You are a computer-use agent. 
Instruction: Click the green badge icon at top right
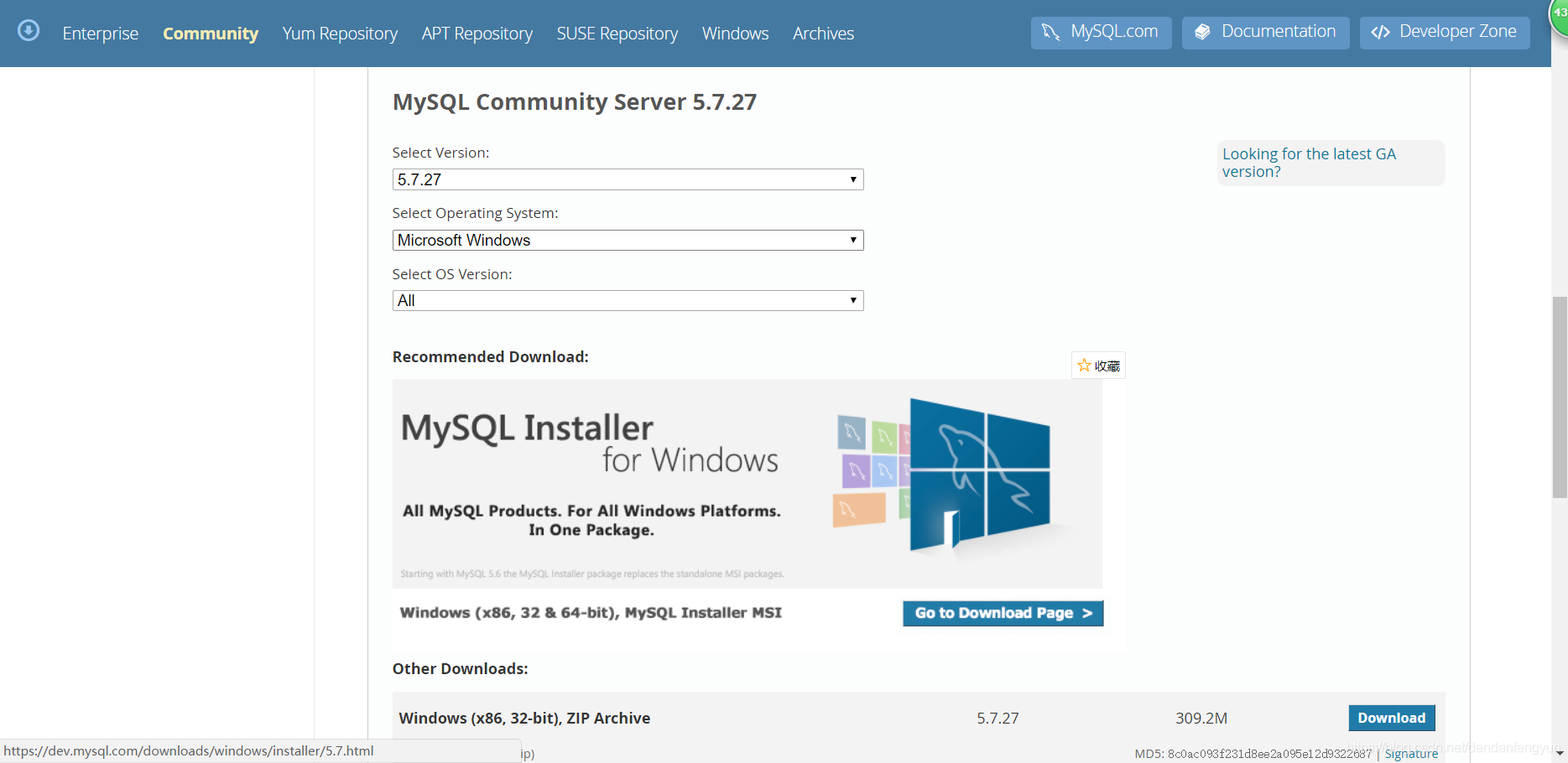tap(1559, 15)
